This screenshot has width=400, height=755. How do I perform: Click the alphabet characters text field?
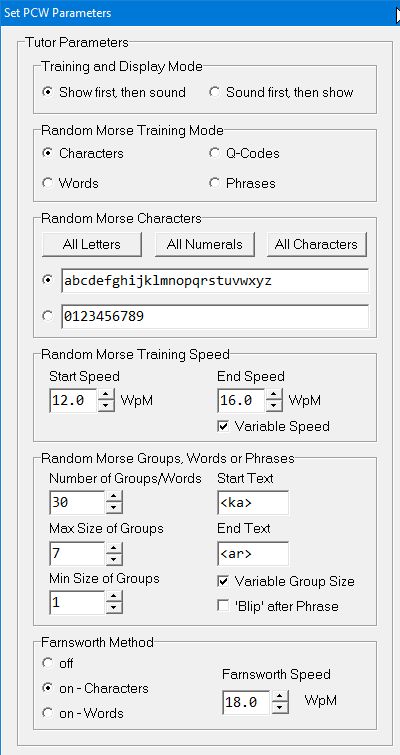[x=215, y=281]
